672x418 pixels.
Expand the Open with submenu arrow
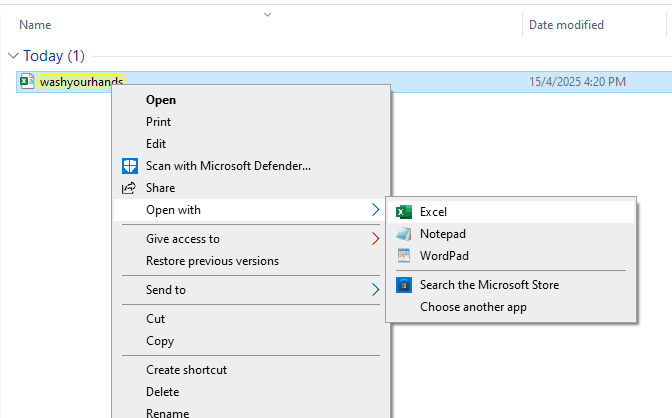pos(375,210)
